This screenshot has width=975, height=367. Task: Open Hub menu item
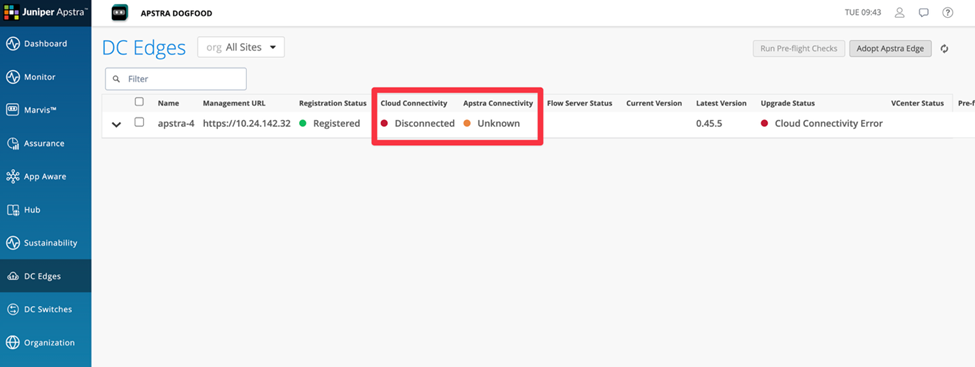tap(45, 210)
